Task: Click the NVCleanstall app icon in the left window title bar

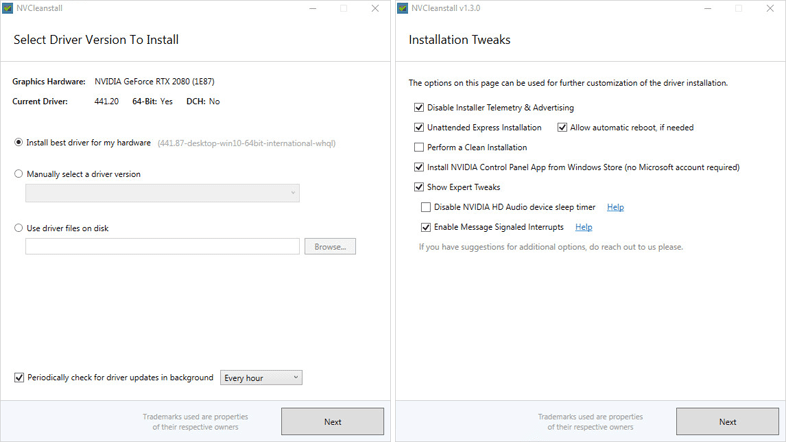Action: [x=8, y=8]
